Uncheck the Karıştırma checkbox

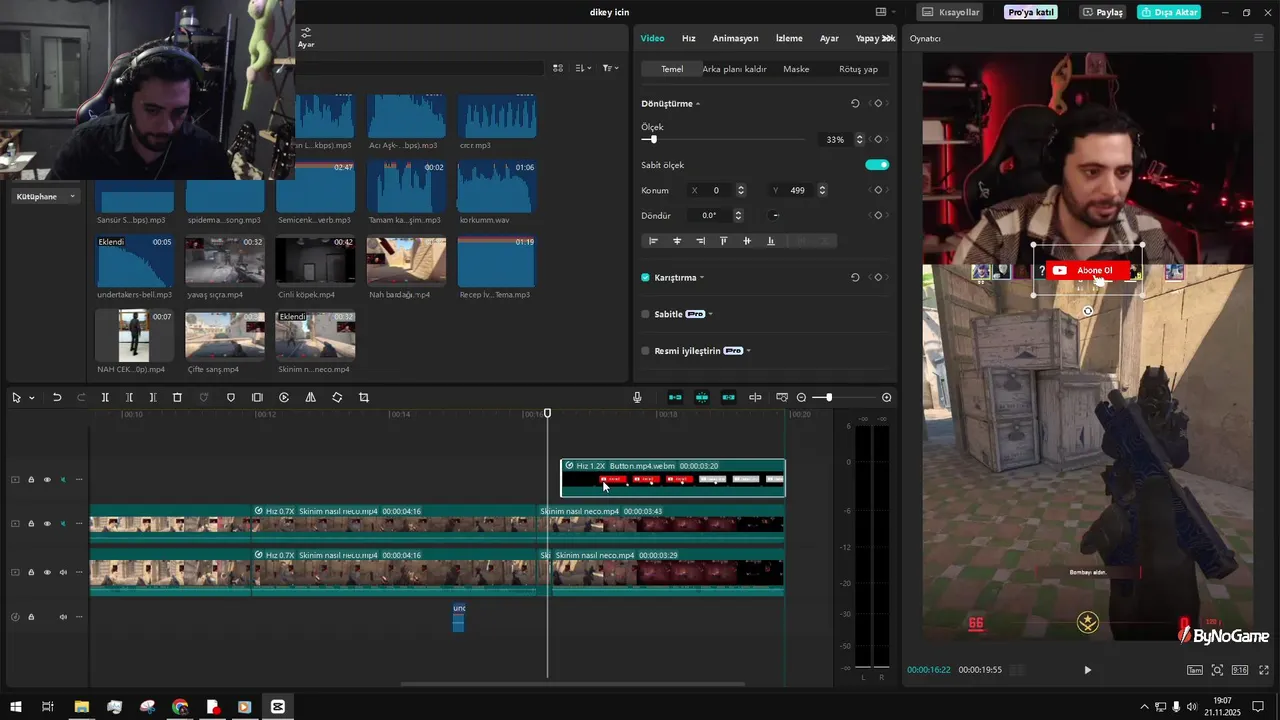coord(645,277)
